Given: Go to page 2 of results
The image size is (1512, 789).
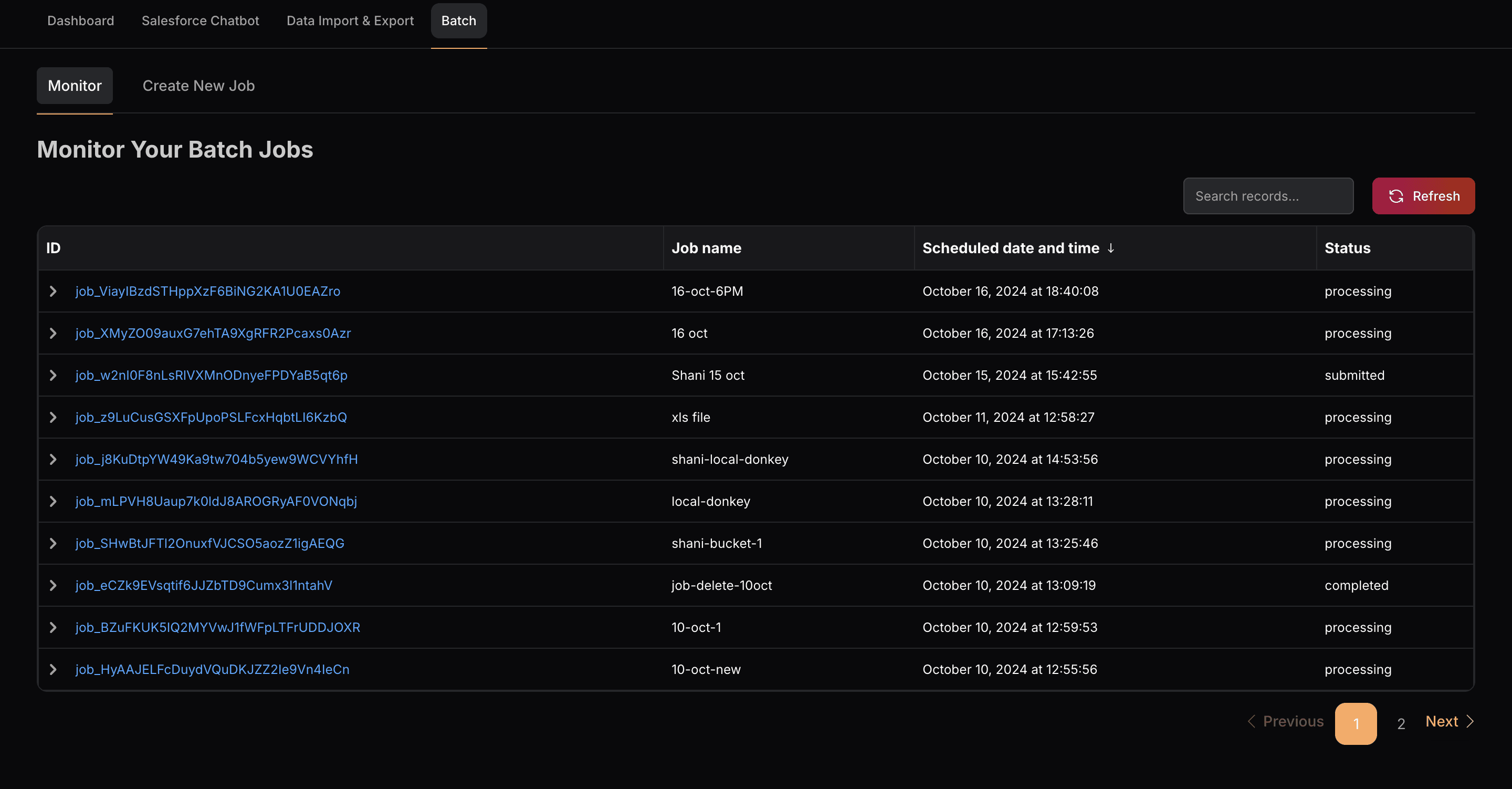Looking at the screenshot, I should tap(1401, 724).
